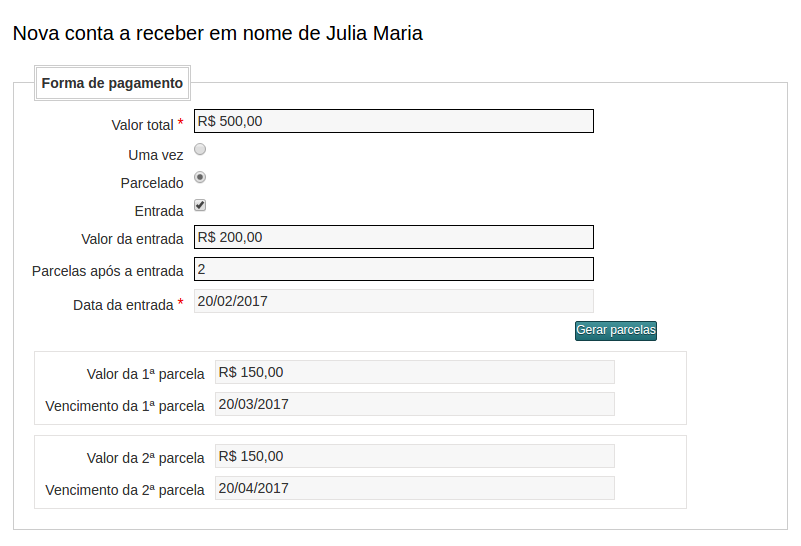801x546 pixels.
Task: Click the Valor da entrada text label
Action: [132, 239]
